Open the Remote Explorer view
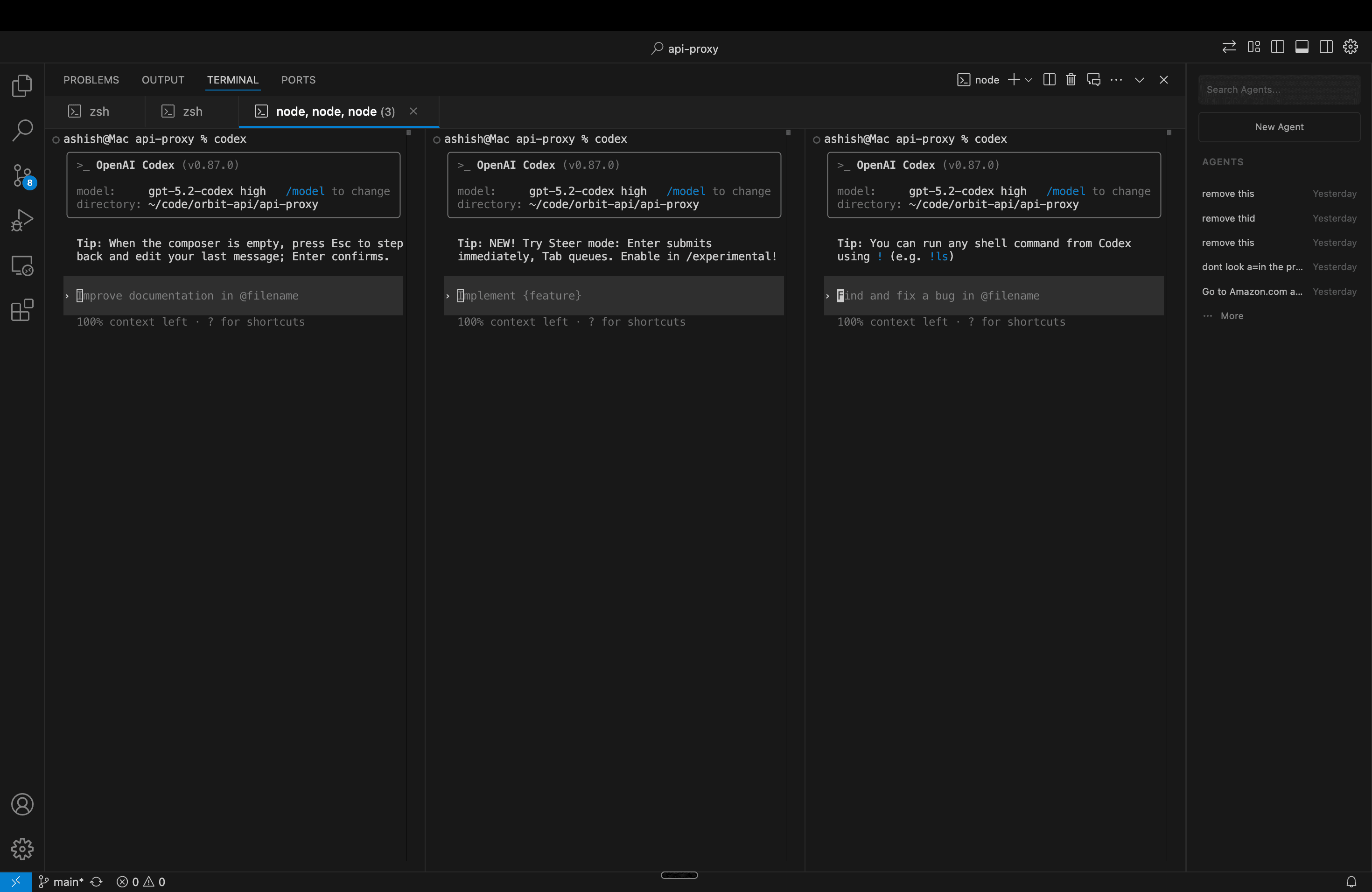This screenshot has height=892, width=1372. [x=22, y=265]
